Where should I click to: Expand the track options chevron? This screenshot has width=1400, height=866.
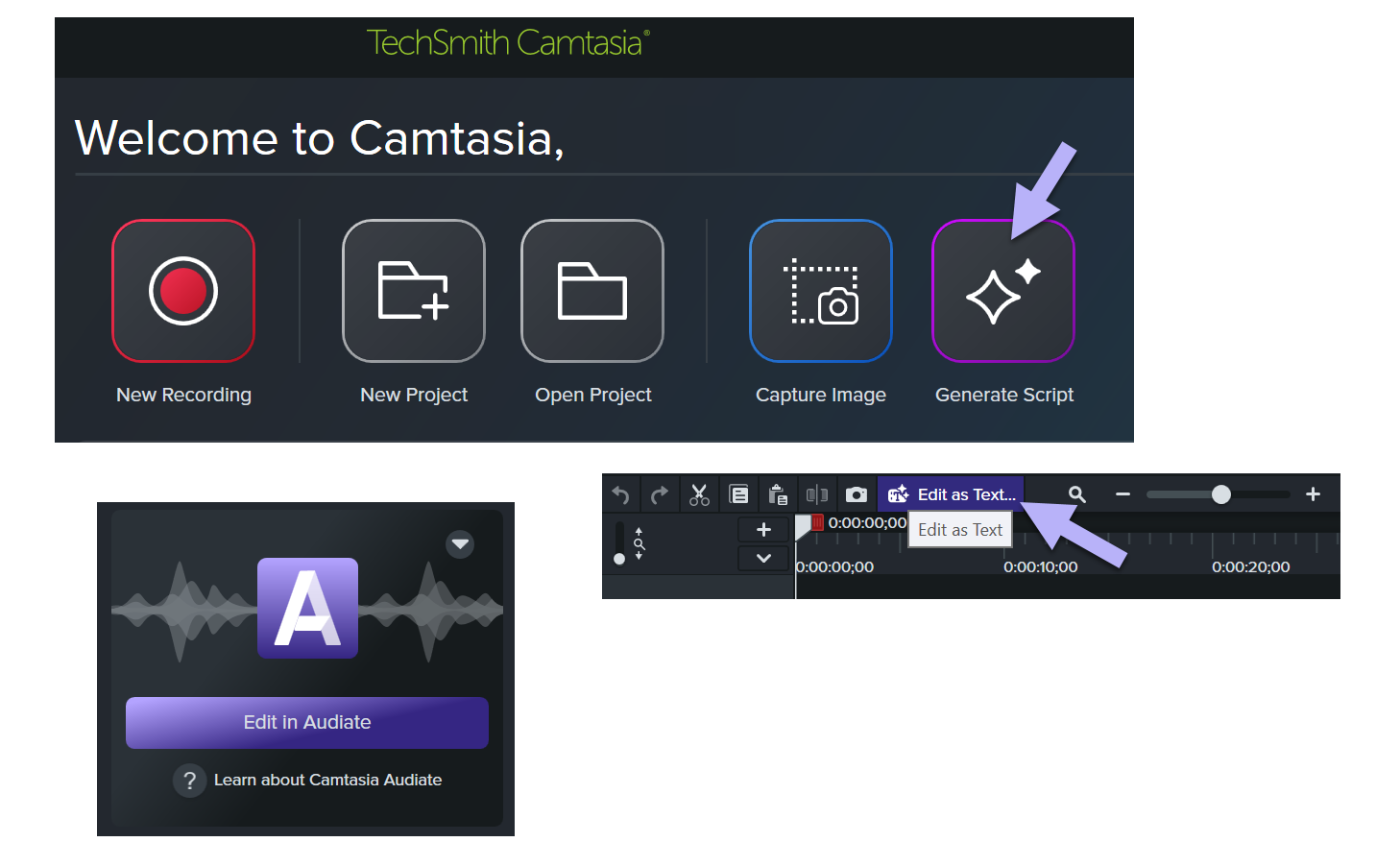pyautogui.click(x=763, y=558)
